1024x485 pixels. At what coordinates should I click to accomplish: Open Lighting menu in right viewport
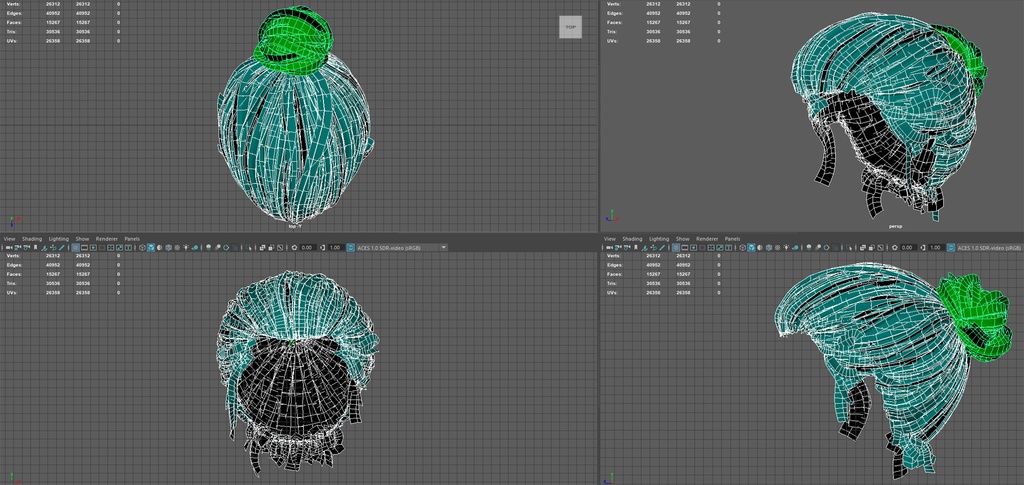[659, 239]
